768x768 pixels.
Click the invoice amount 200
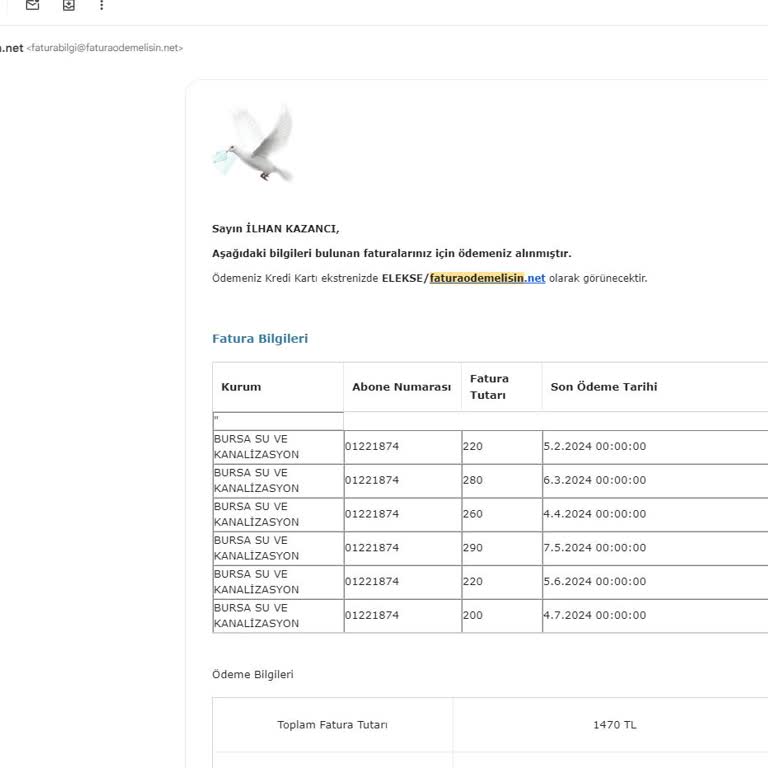[x=473, y=615]
